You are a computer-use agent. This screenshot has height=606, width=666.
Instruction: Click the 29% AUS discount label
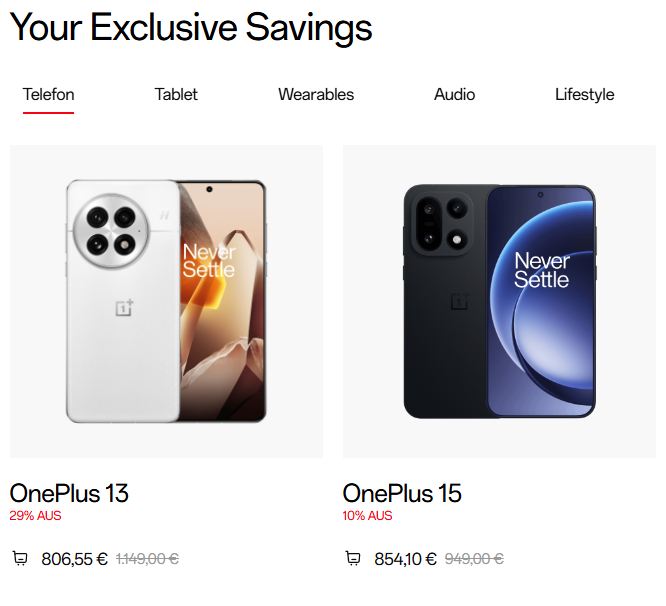coord(35,516)
